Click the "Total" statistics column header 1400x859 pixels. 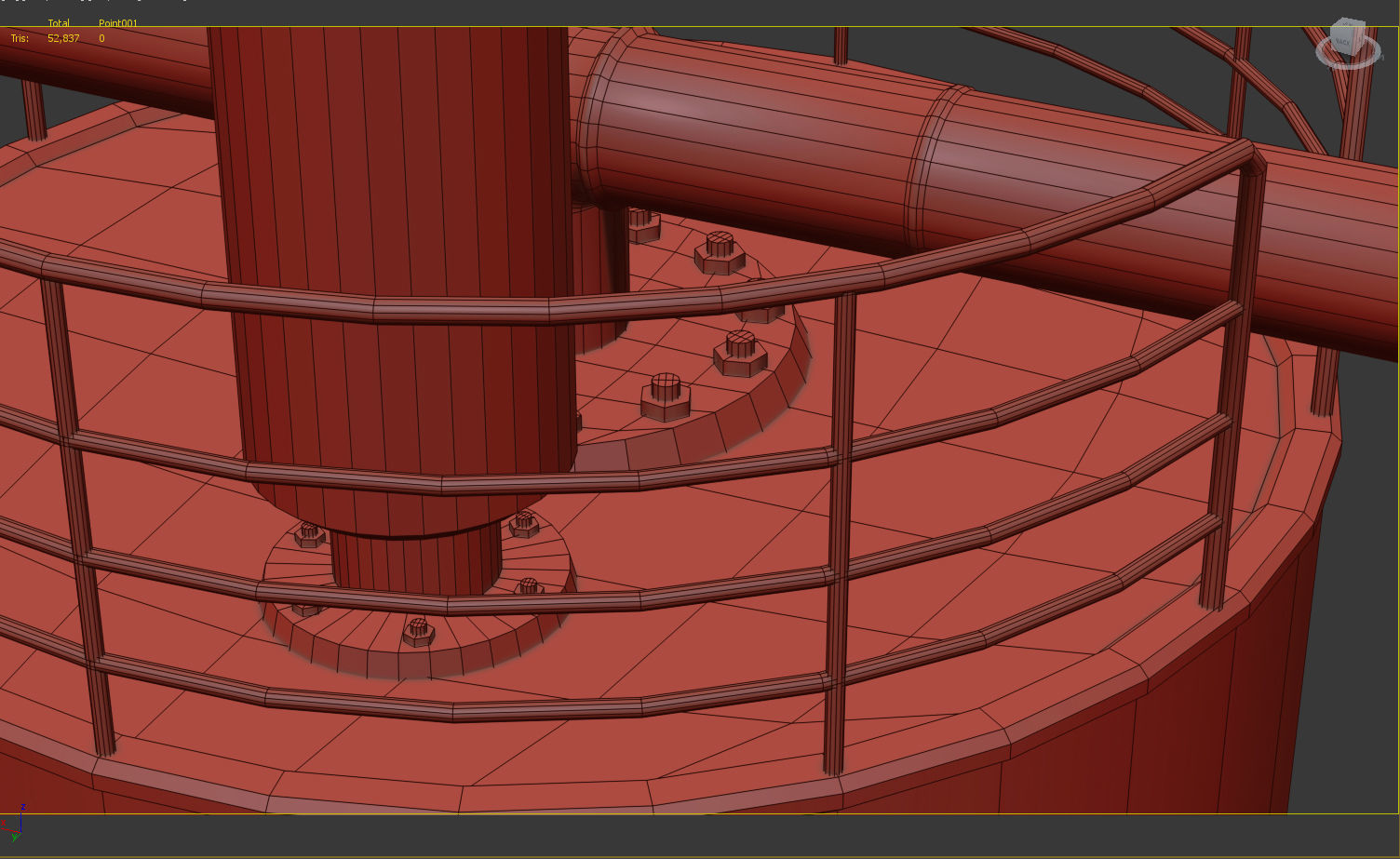[59, 22]
